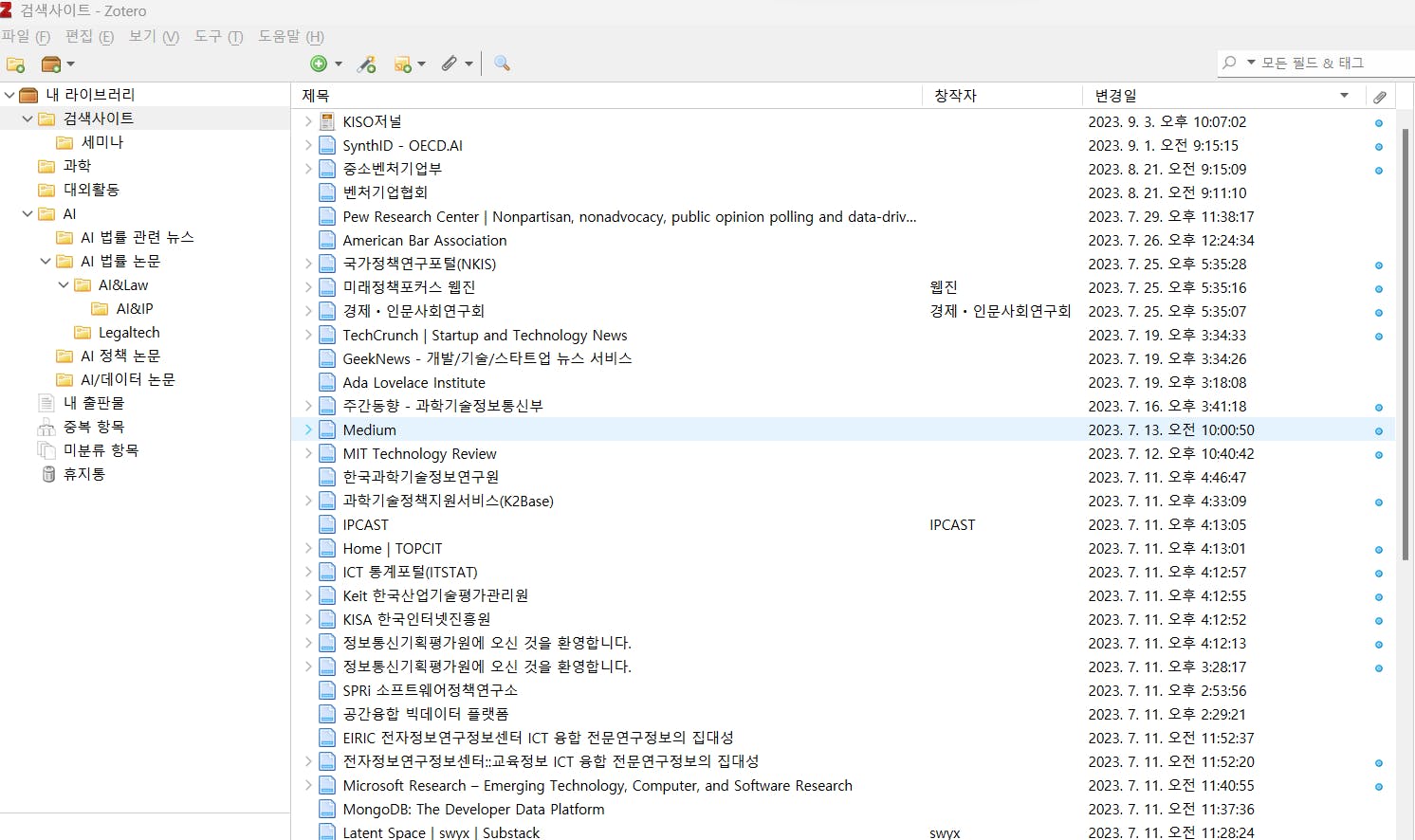Click attachment dot on MIT Technology Review row

[x=1379, y=455]
